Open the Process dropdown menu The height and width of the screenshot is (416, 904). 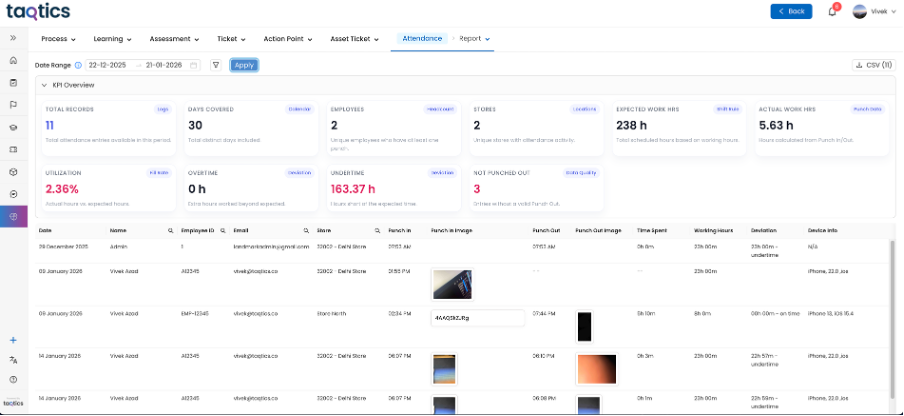pyautogui.click(x=58, y=39)
